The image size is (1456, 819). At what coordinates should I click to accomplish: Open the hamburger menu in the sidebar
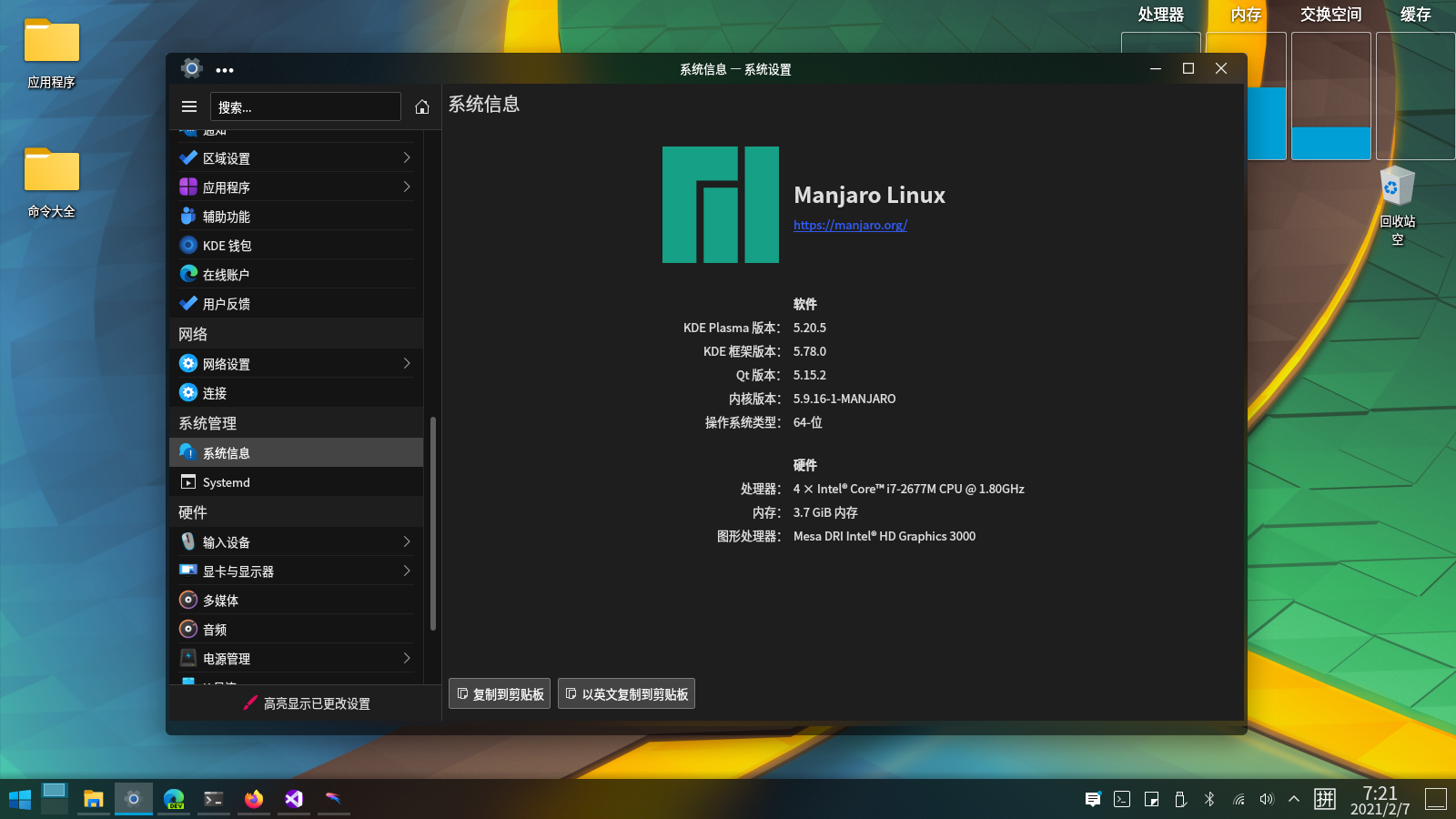189,106
